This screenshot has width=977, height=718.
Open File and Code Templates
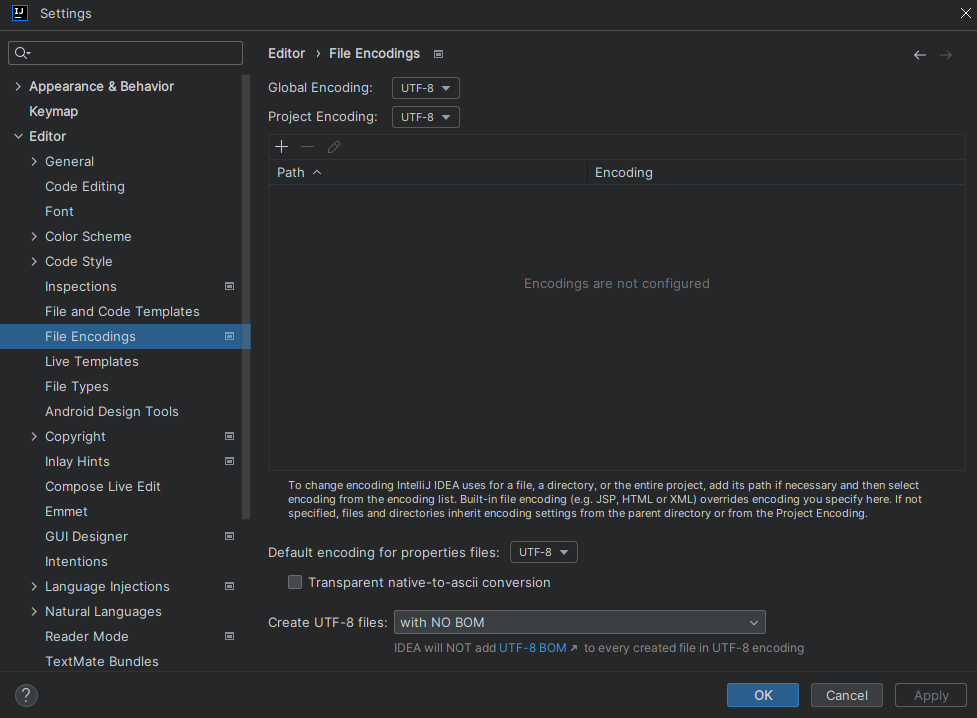(121, 311)
